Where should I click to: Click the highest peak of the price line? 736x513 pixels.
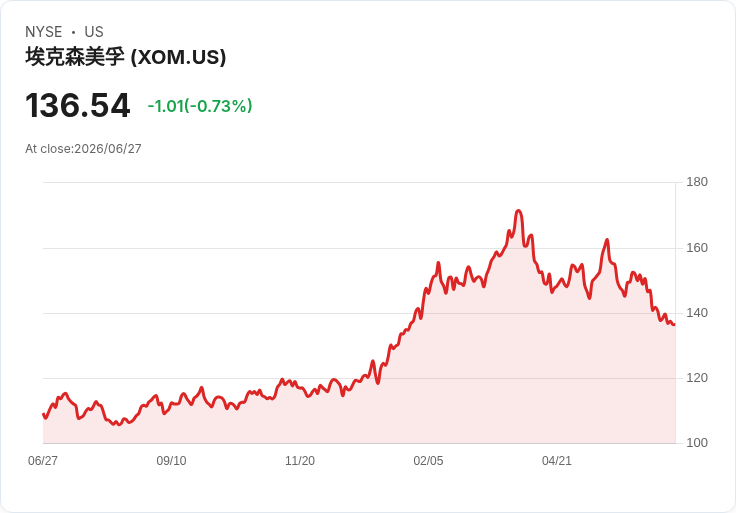pos(518,211)
